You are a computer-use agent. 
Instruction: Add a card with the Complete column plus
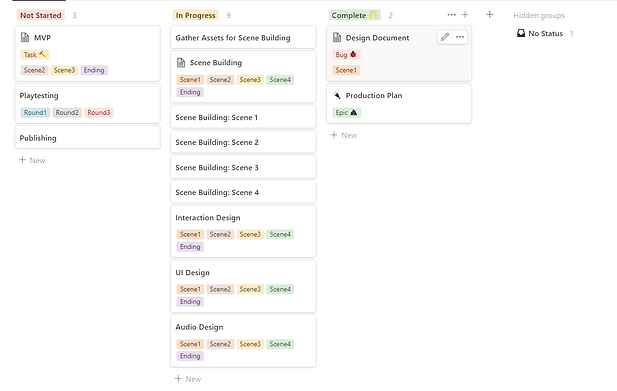click(465, 15)
